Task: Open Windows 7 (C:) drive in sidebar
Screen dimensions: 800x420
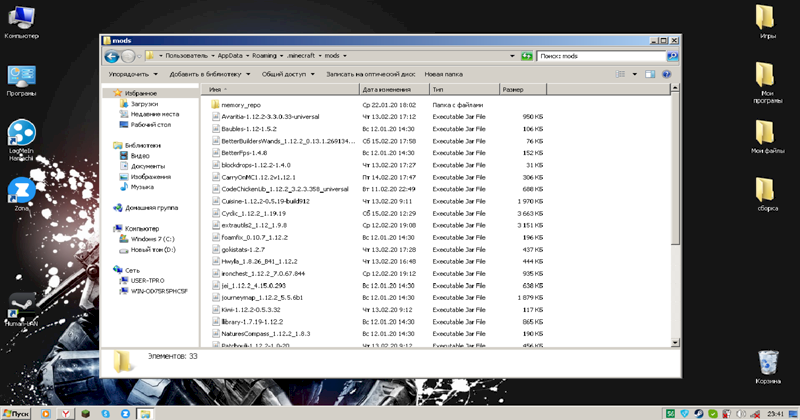Action: [x=152, y=239]
